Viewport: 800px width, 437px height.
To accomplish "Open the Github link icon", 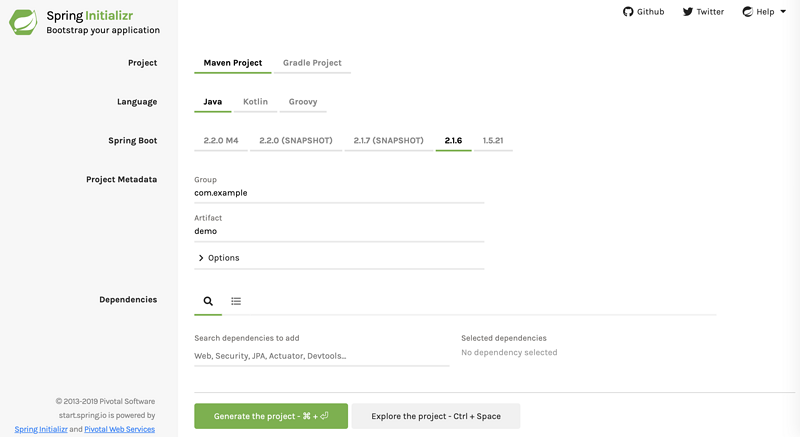I will pyautogui.click(x=628, y=12).
